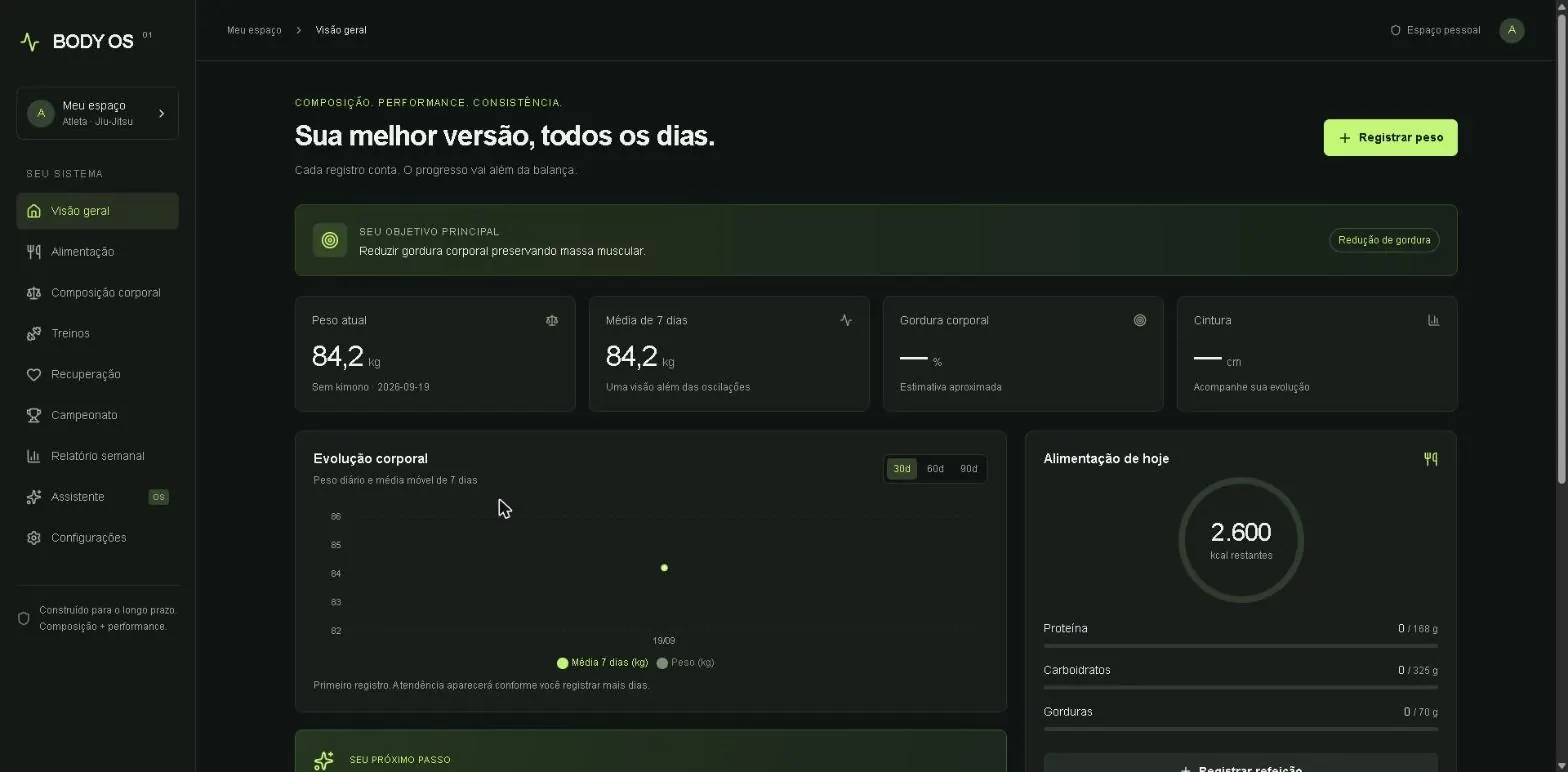
Task: Click the Evolução corporal heading
Action: click(x=370, y=459)
